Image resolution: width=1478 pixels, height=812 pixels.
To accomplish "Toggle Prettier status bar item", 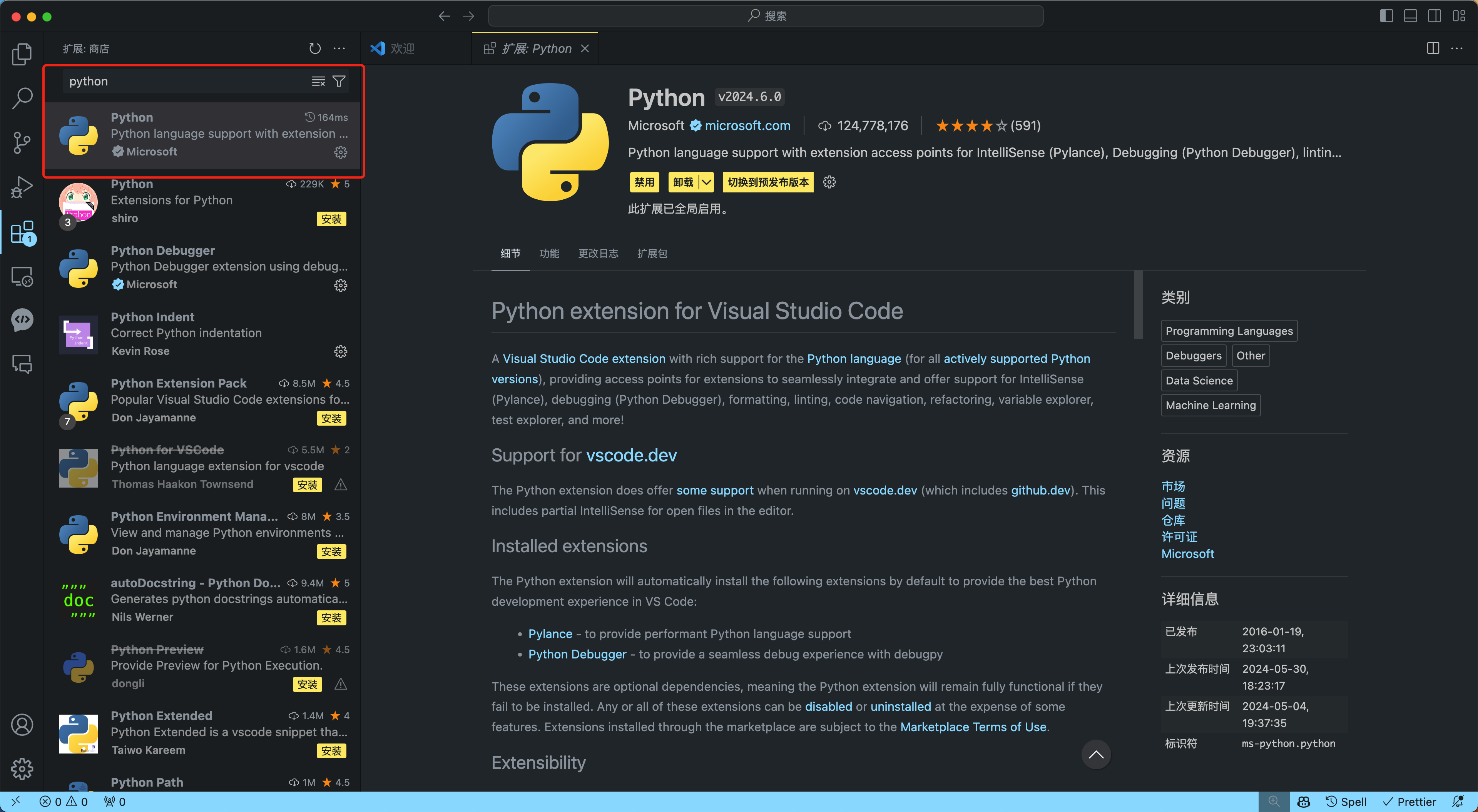I will [x=1409, y=801].
